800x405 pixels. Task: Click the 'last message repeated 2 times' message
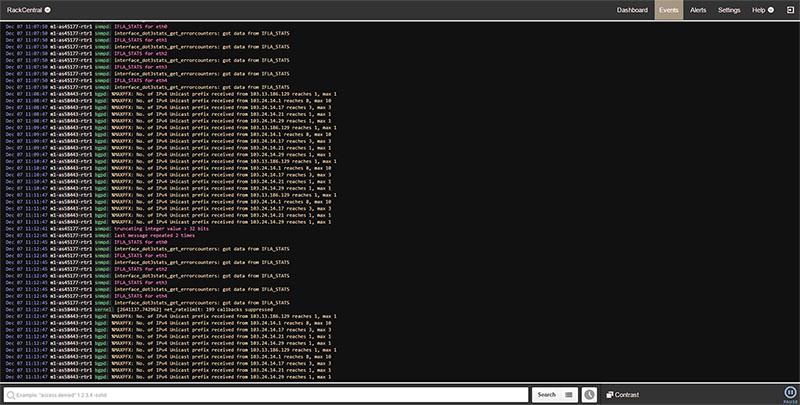pos(154,235)
